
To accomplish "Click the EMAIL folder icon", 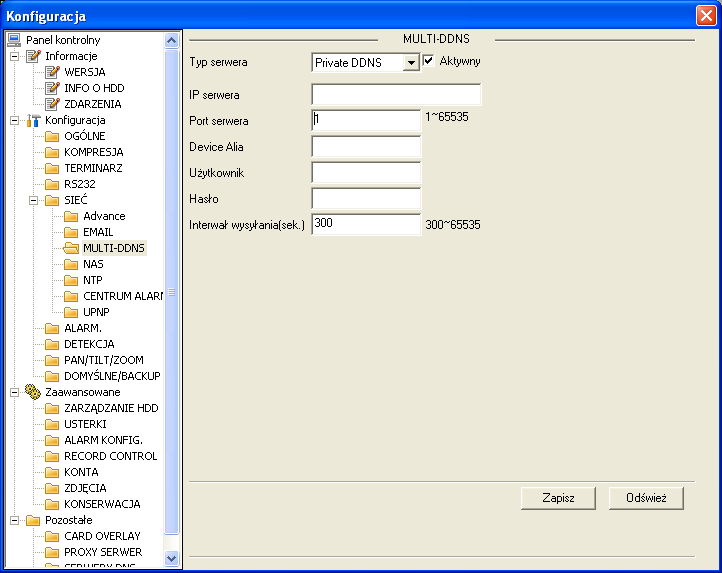I will (x=71, y=232).
